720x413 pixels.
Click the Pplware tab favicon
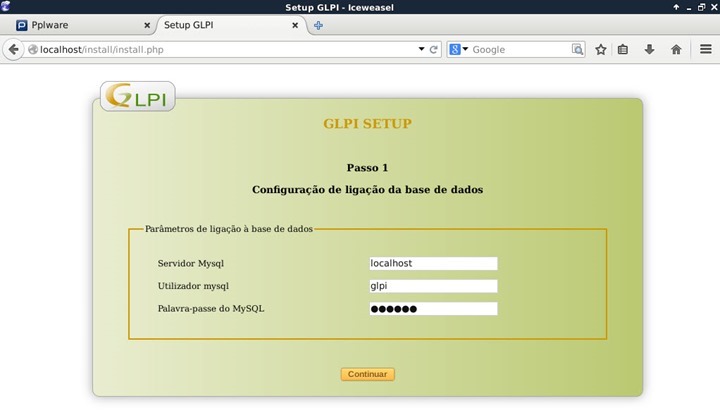click(x=22, y=25)
